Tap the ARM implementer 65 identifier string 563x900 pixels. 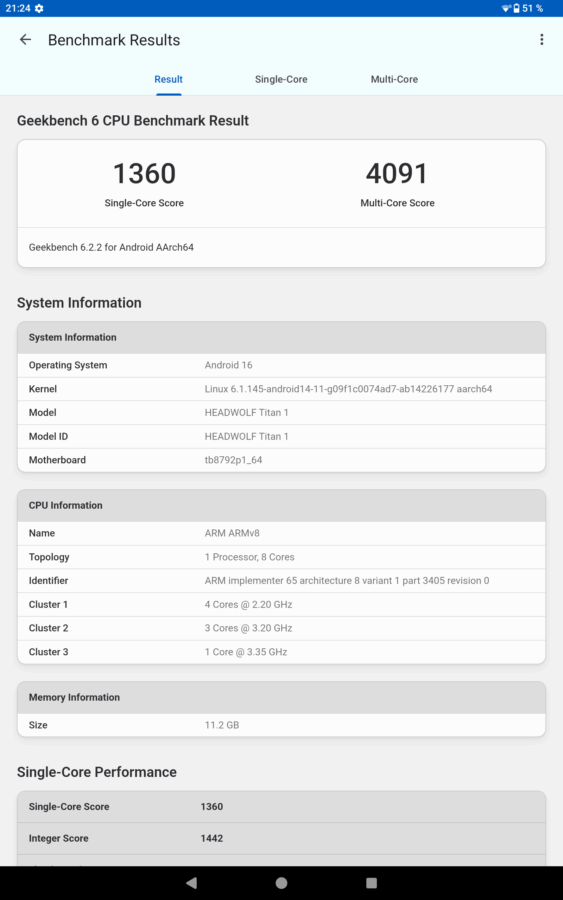pyautogui.click(x=347, y=580)
